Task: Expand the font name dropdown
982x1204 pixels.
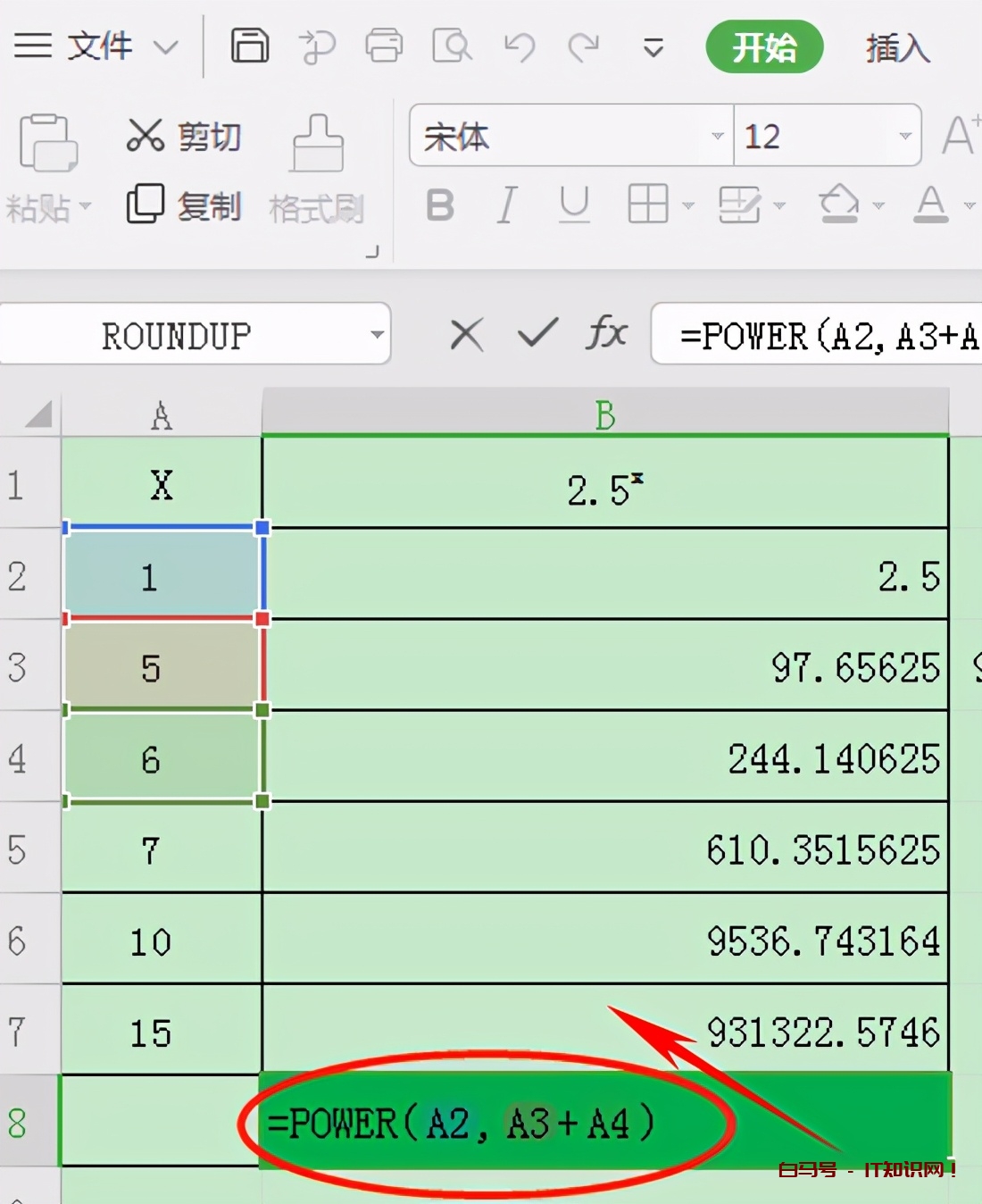Action: coord(717,136)
